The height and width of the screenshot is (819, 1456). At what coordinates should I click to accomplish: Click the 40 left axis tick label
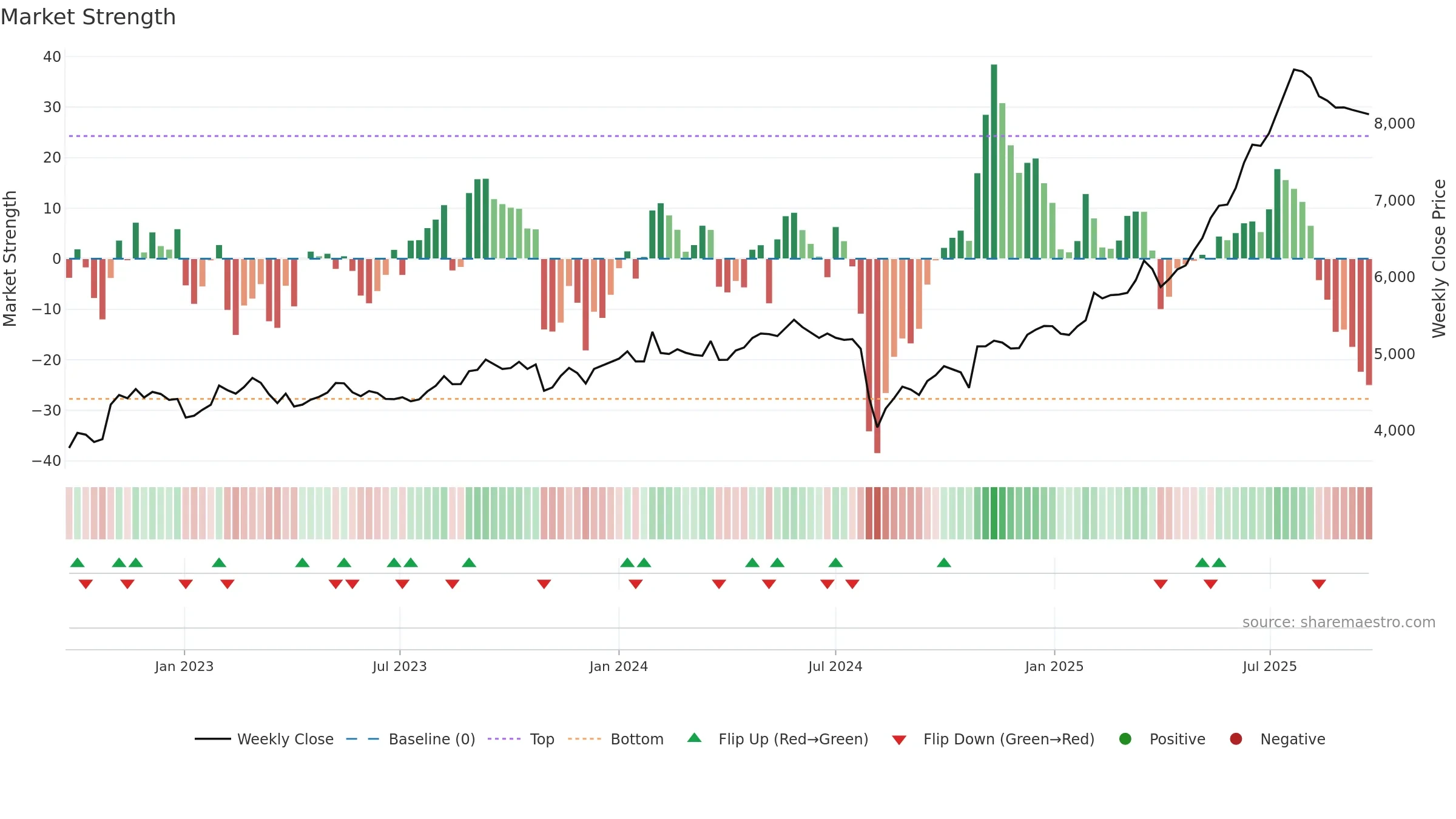pyautogui.click(x=52, y=56)
